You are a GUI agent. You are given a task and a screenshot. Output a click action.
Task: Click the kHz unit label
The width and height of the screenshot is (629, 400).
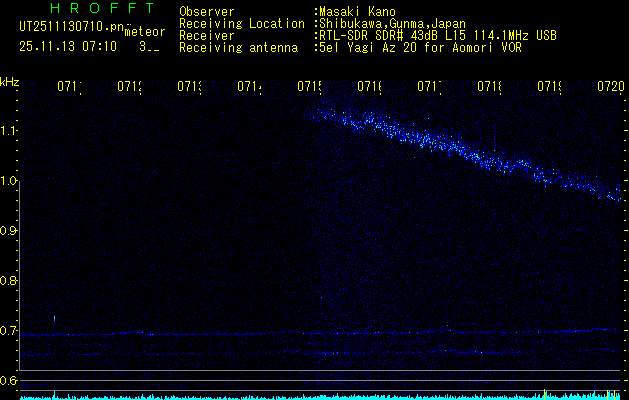10,81
